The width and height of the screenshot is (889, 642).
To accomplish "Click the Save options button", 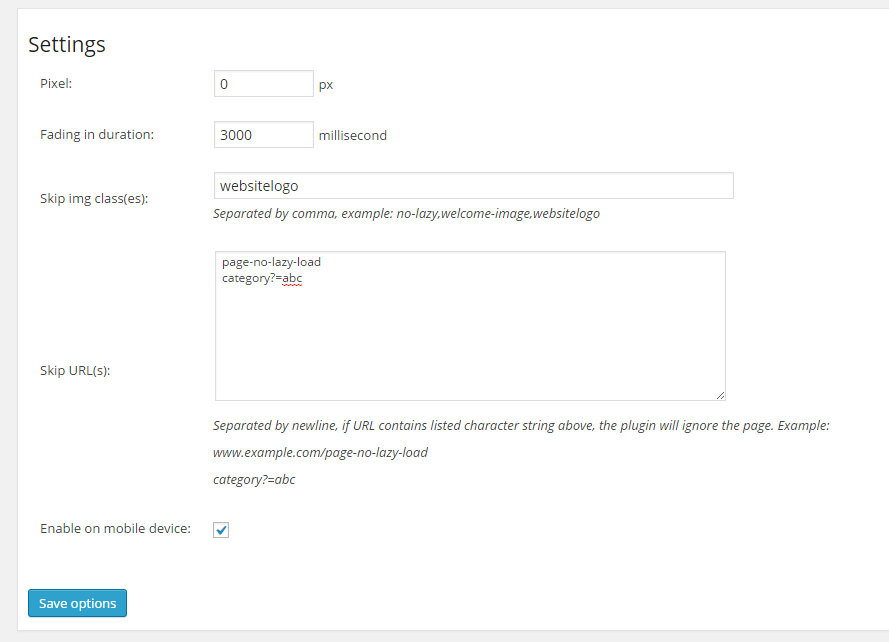I will point(78,603).
